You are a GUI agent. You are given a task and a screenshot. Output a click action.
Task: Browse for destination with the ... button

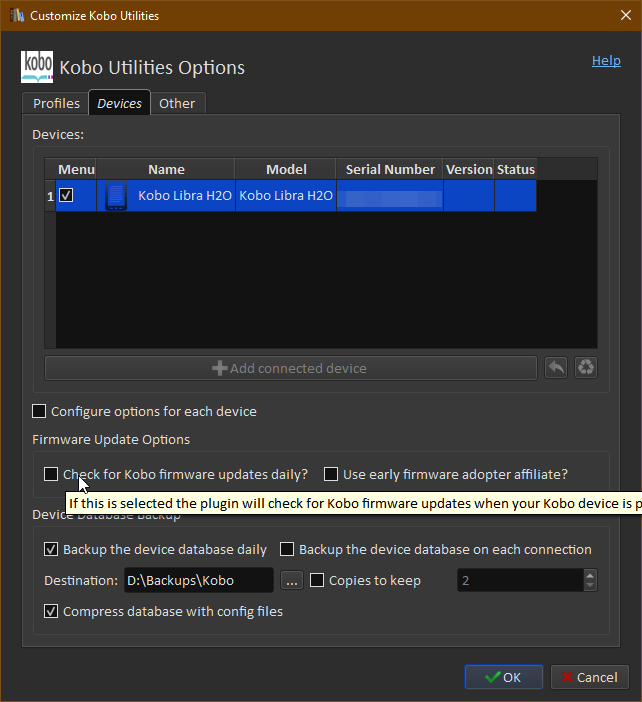[292, 580]
